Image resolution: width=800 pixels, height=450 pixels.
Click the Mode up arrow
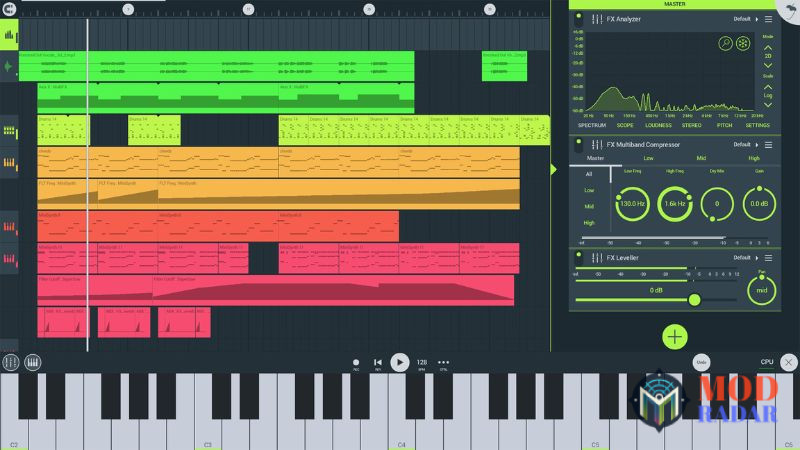pos(768,47)
